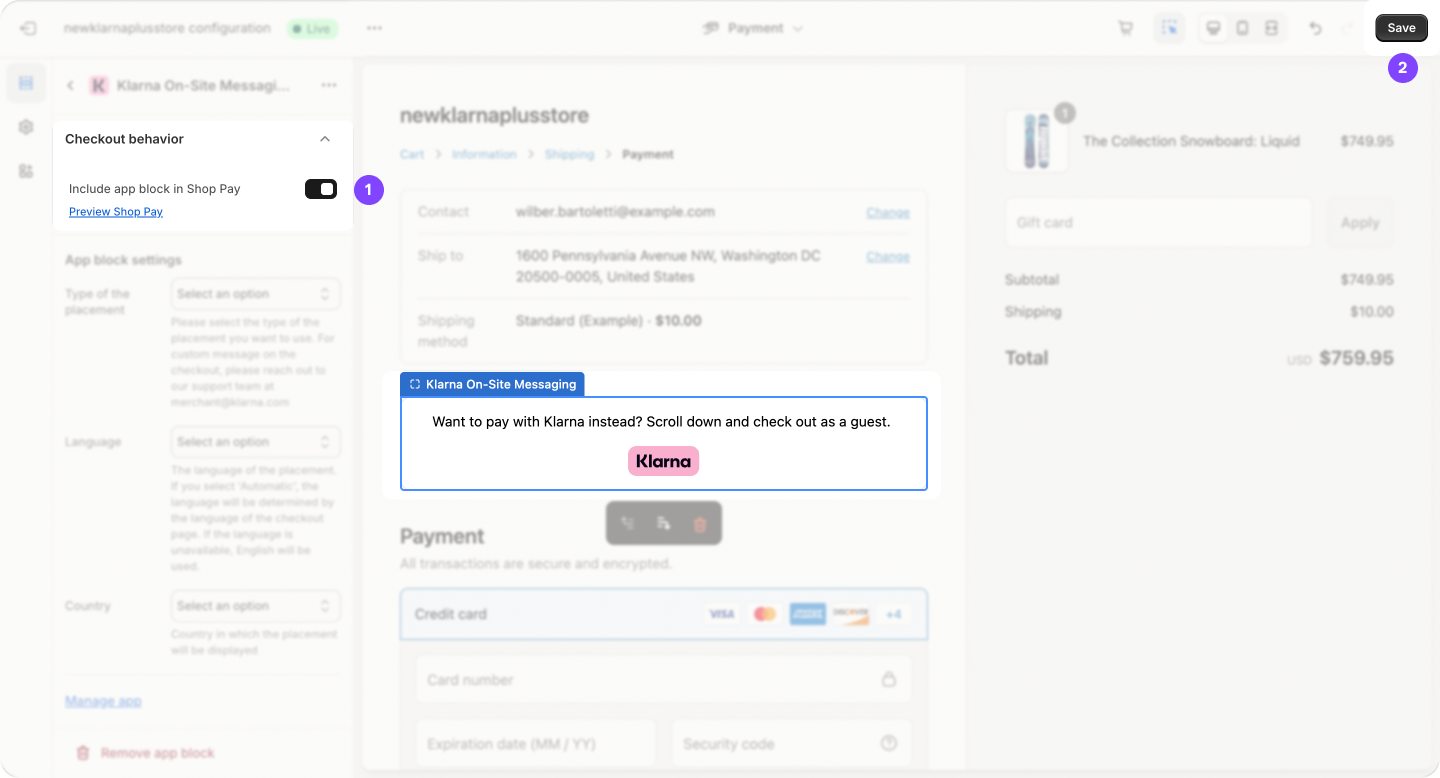Viewport: 1440px width, 778px height.
Task: Switch to desktop preview icon
Action: pos(1213,28)
